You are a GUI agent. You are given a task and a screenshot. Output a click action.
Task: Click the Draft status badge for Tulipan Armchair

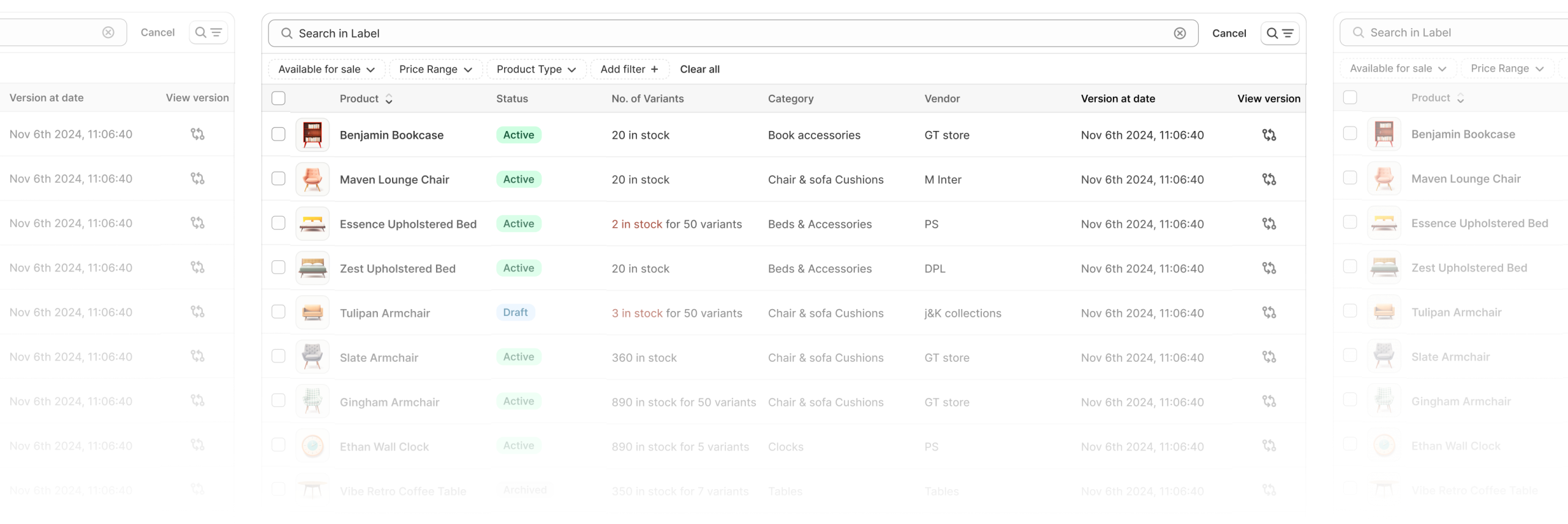[x=515, y=313]
